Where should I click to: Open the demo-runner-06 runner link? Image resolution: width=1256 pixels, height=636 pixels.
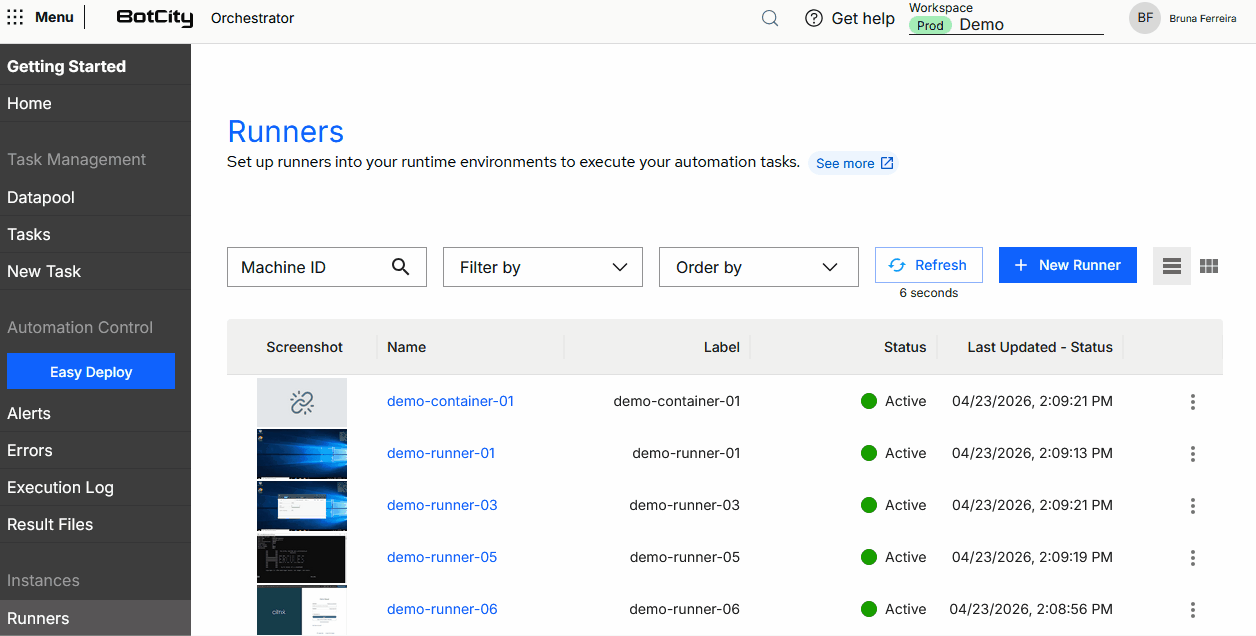[x=442, y=609]
